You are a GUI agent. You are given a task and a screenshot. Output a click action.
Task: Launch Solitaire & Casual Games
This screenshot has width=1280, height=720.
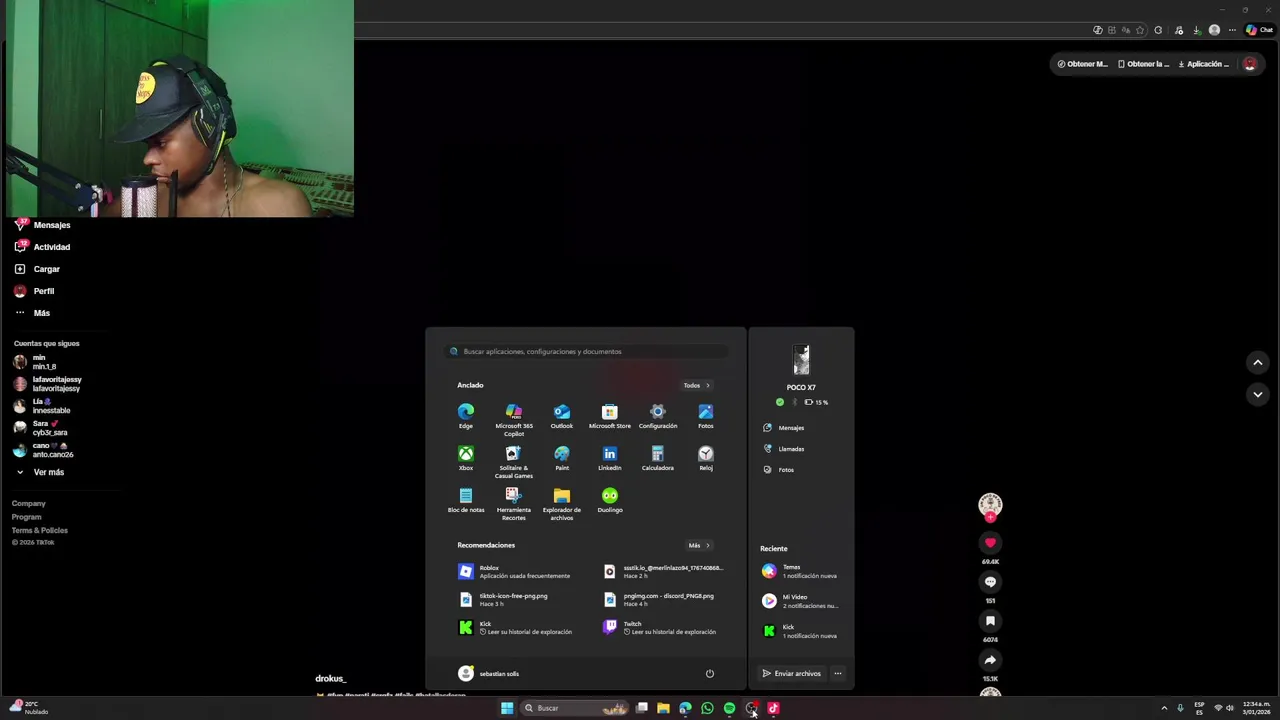tap(514, 462)
